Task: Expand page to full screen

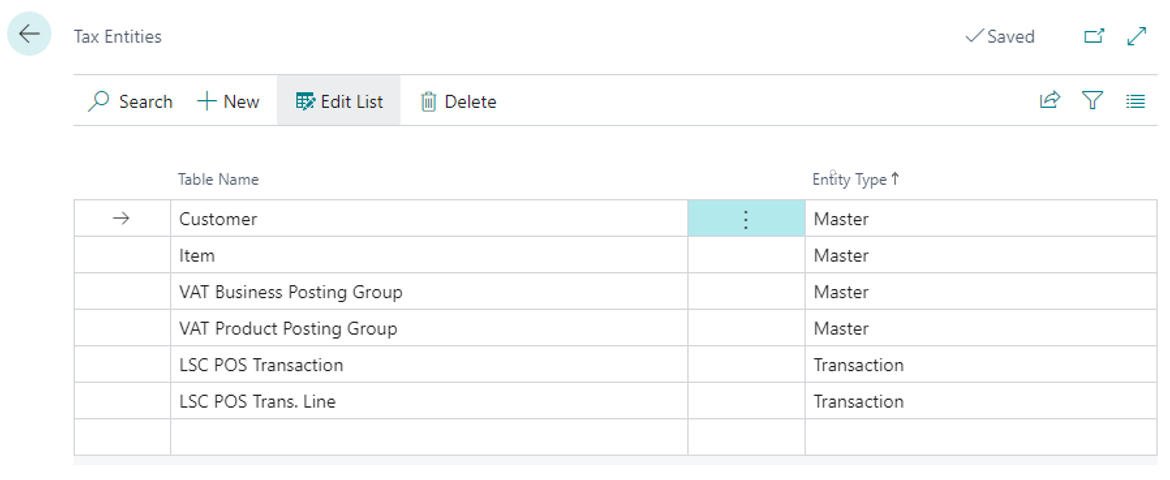Action: click(x=1136, y=36)
